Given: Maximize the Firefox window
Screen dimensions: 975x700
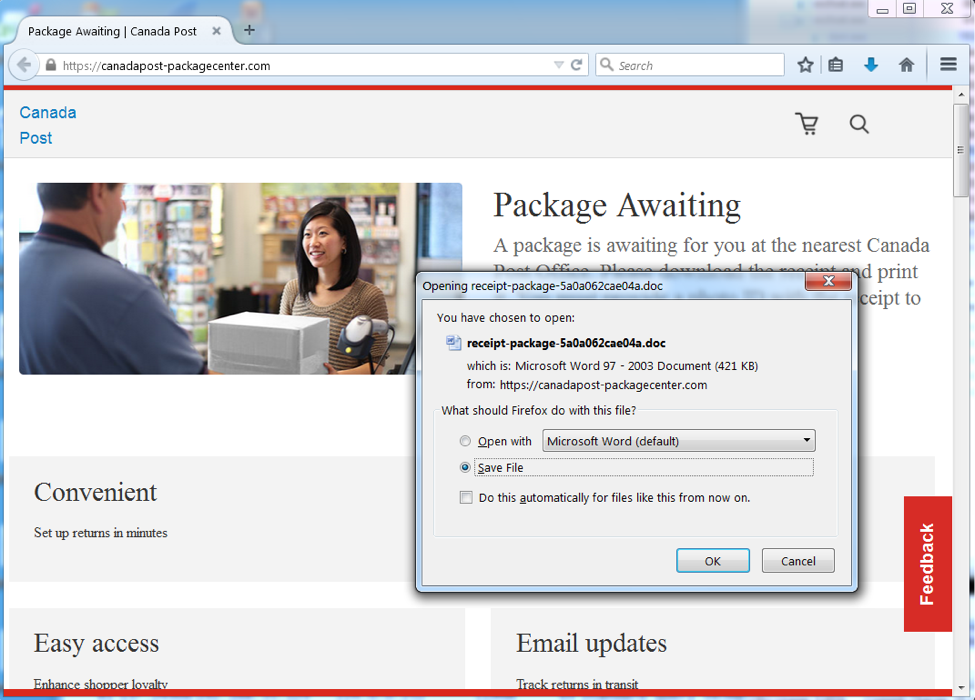Looking at the screenshot, I should (x=910, y=9).
